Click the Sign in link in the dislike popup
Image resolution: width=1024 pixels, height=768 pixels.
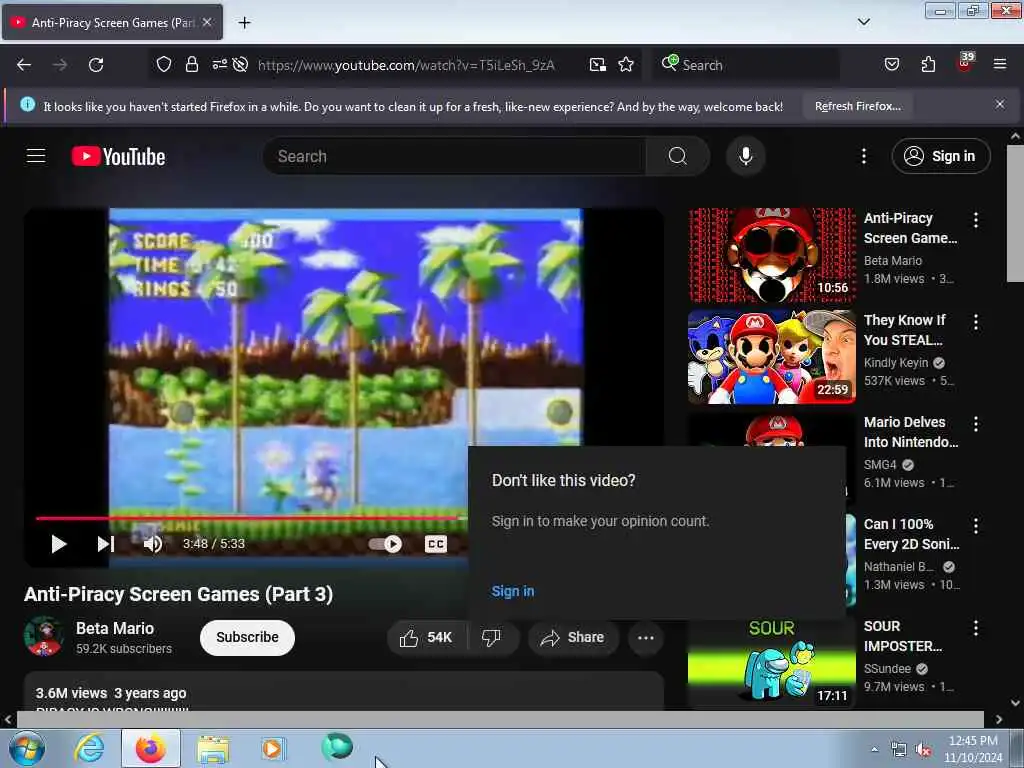tap(513, 591)
